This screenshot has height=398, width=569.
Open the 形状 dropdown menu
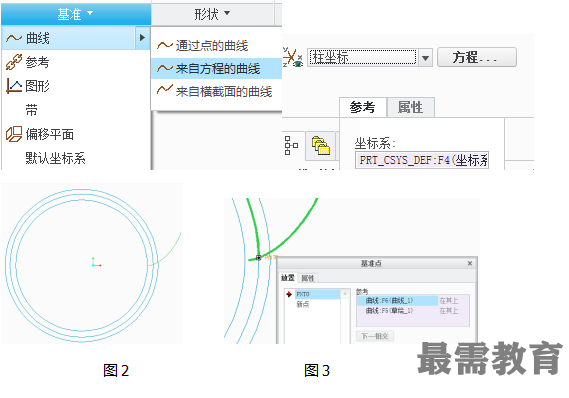tap(212, 14)
